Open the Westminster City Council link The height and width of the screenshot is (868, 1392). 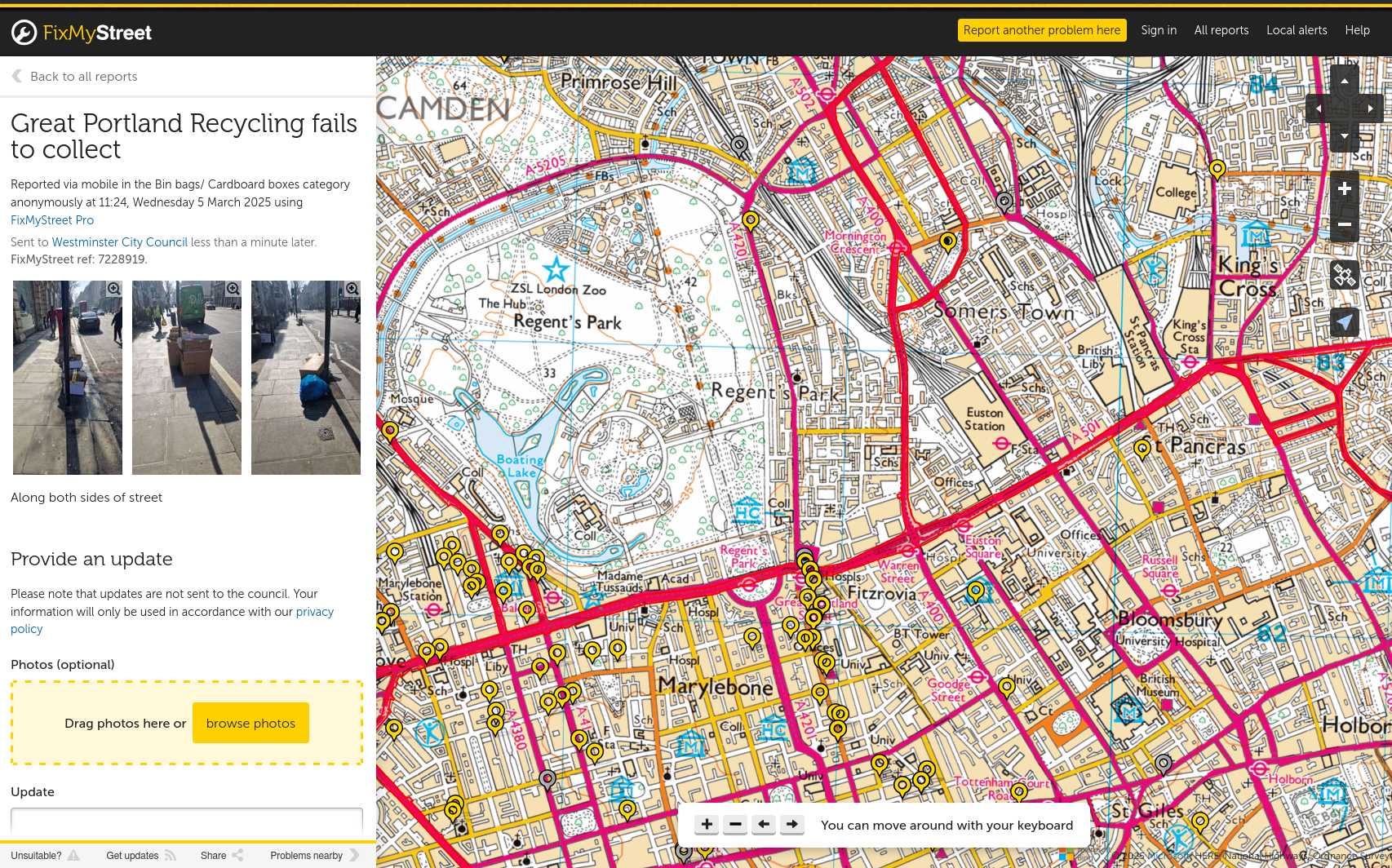[120, 242]
